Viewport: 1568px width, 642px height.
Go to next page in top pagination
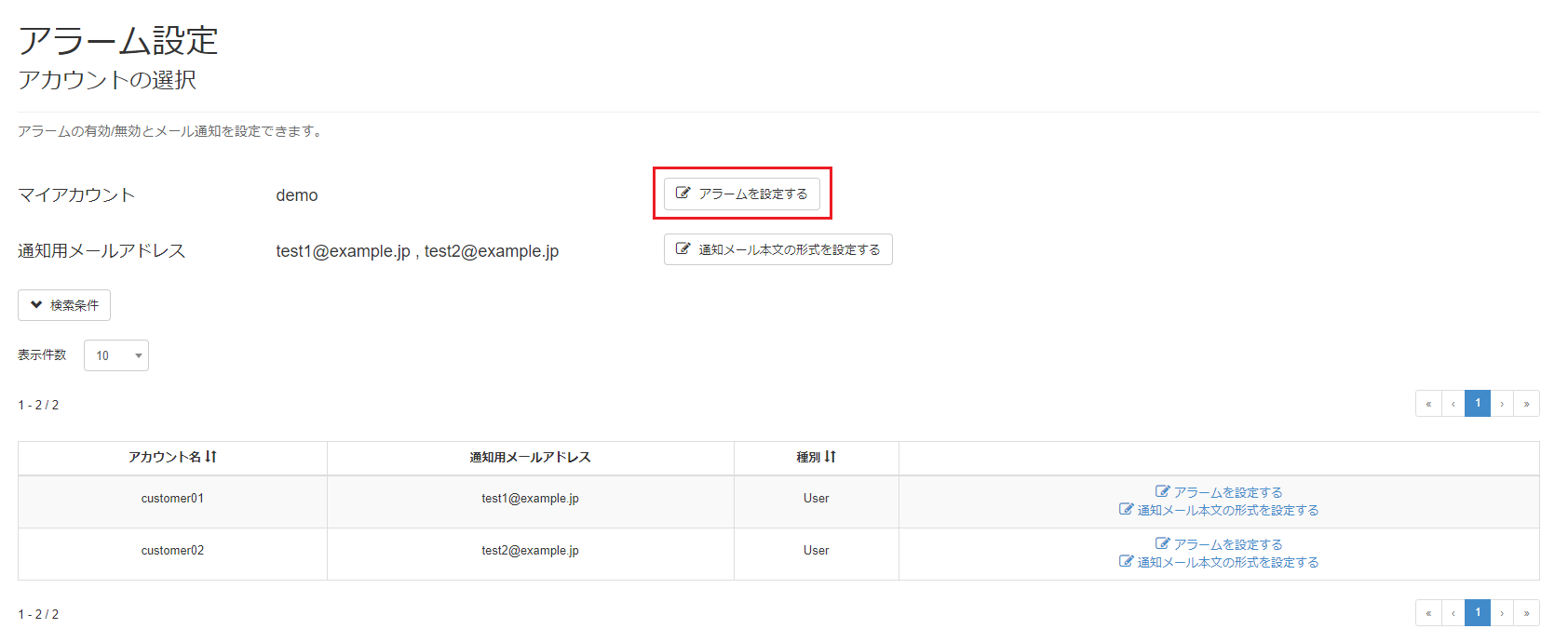(1502, 404)
